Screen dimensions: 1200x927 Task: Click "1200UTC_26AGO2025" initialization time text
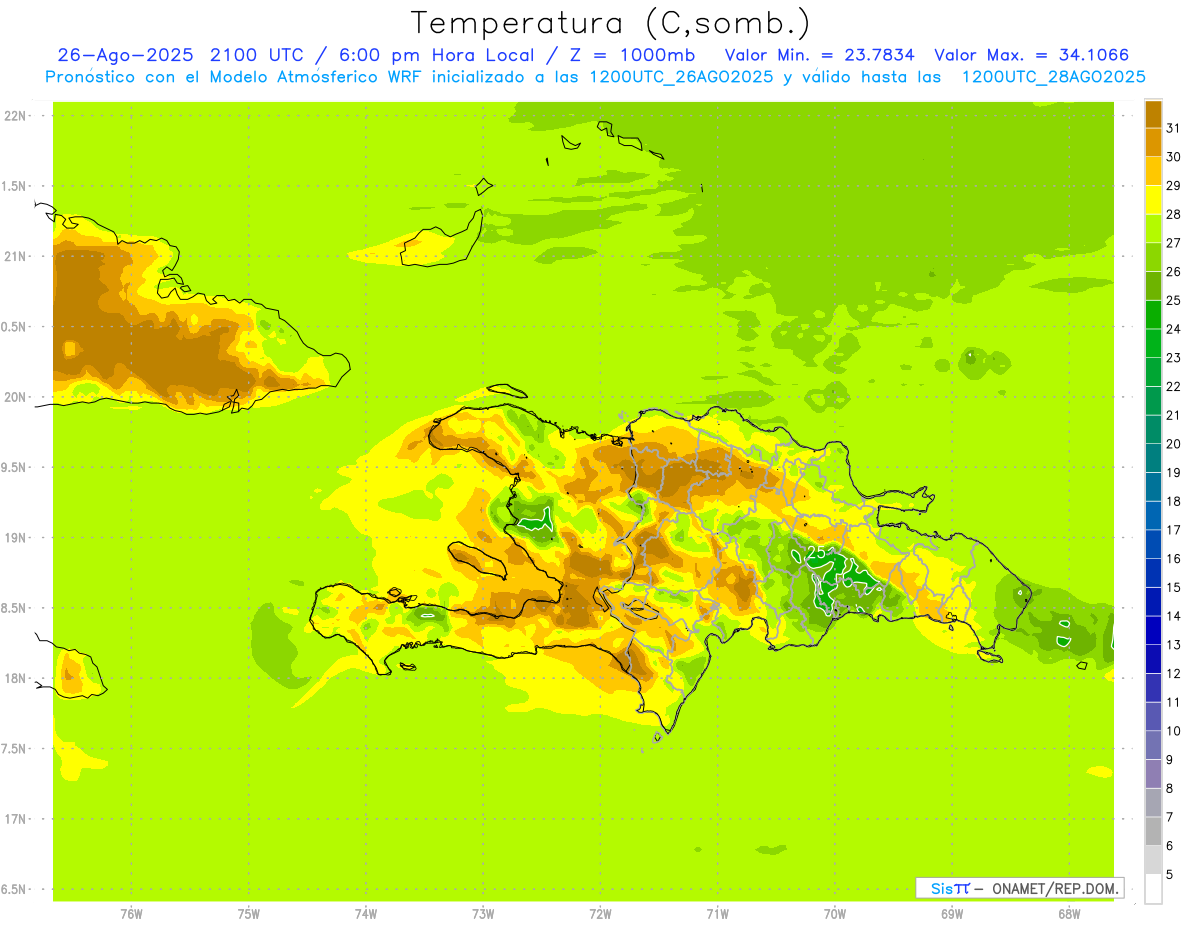[x=681, y=77]
